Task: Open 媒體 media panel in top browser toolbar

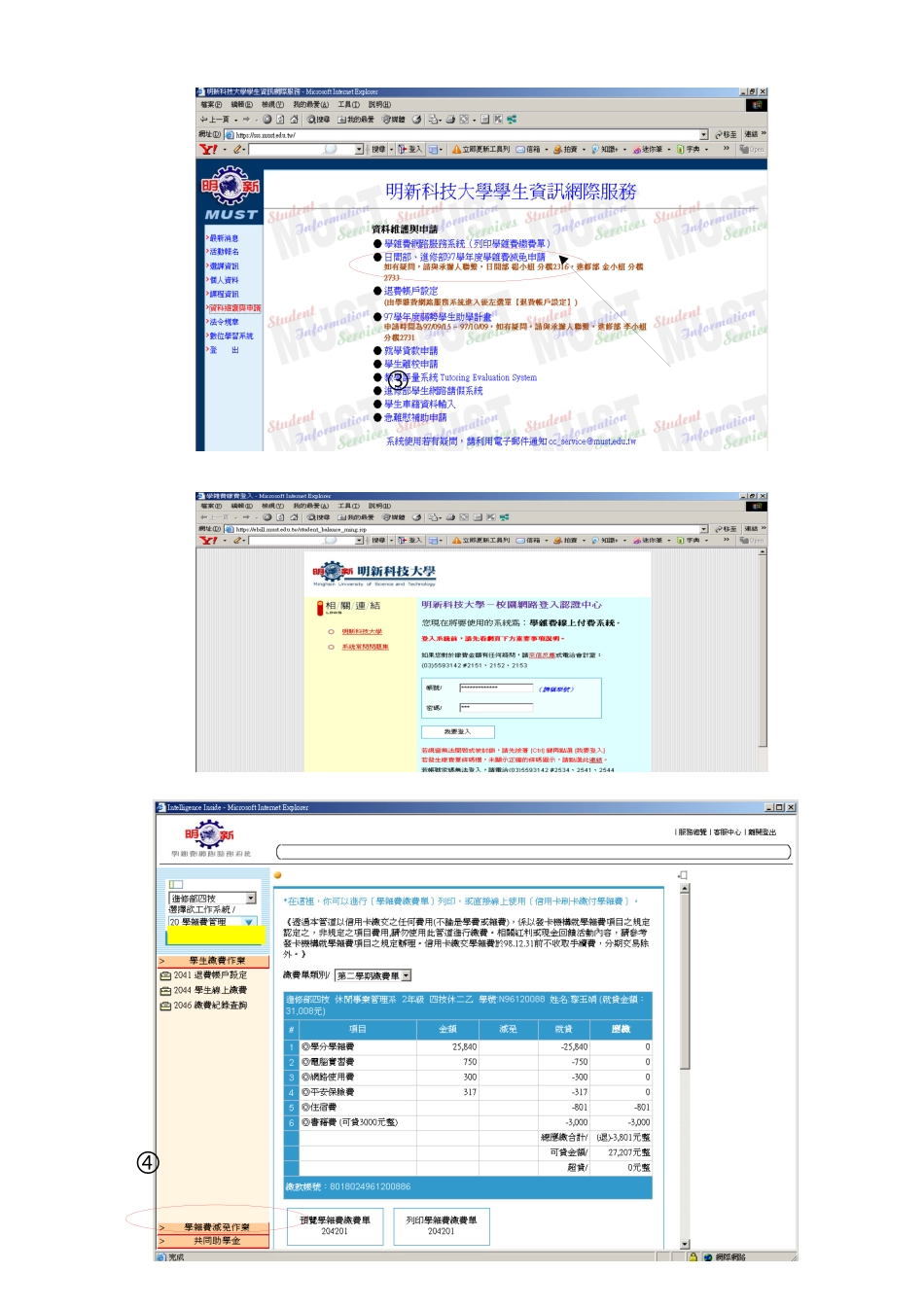Action: click(394, 120)
